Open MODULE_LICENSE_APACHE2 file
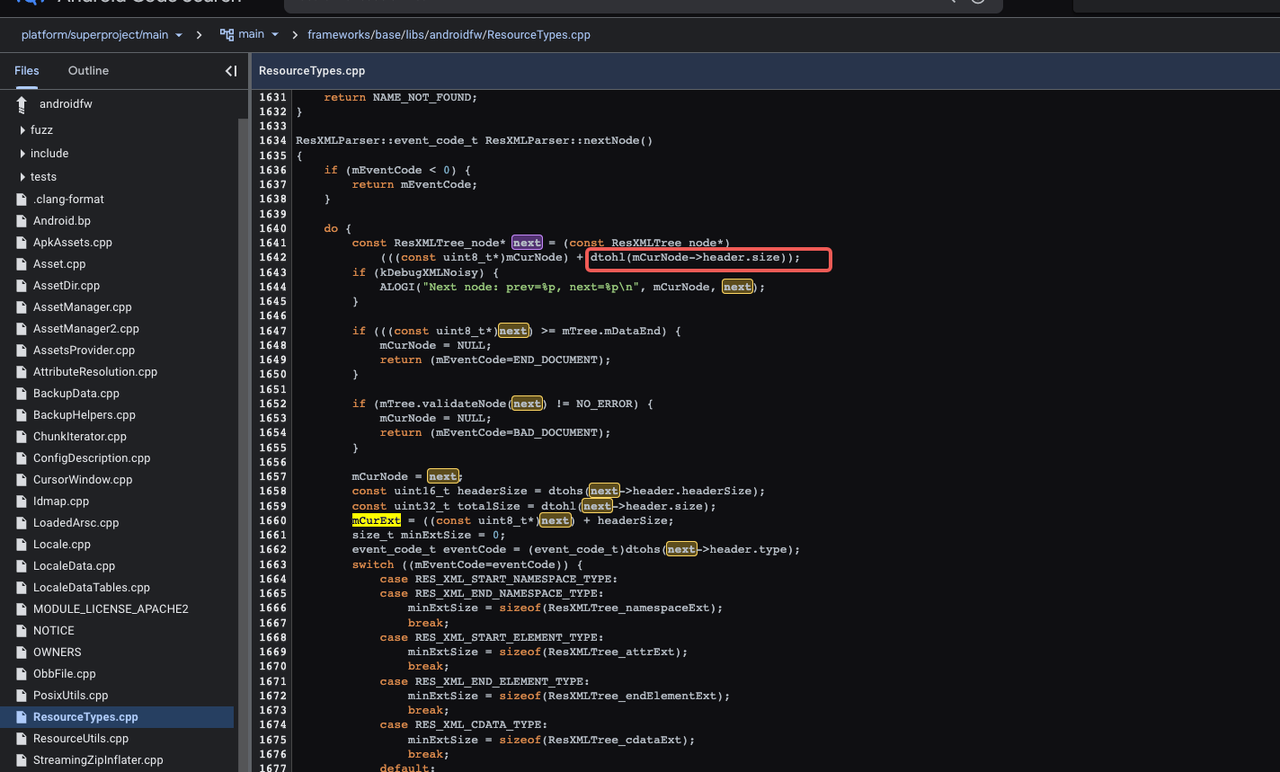This screenshot has height=772, width=1280. click(x=110, y=609)
